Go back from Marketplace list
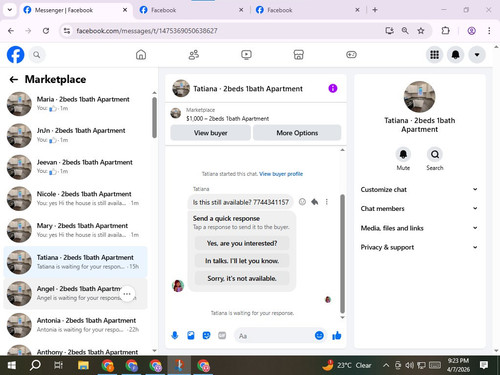500x375 pixels. pos(14,79)
